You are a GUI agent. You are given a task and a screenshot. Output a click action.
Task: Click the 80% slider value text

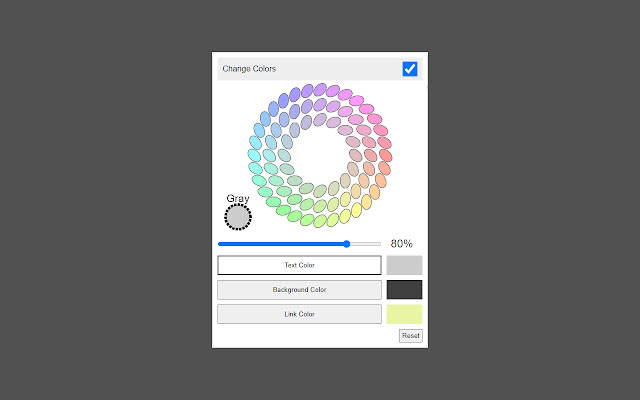point(402,244)
